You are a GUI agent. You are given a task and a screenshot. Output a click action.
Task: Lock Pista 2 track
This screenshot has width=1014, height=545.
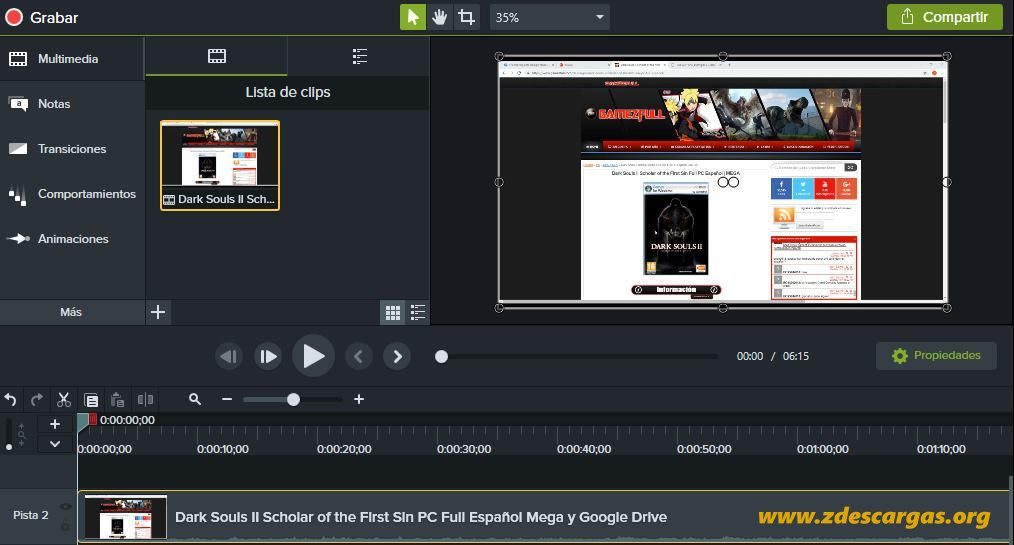tap(65, 526)
